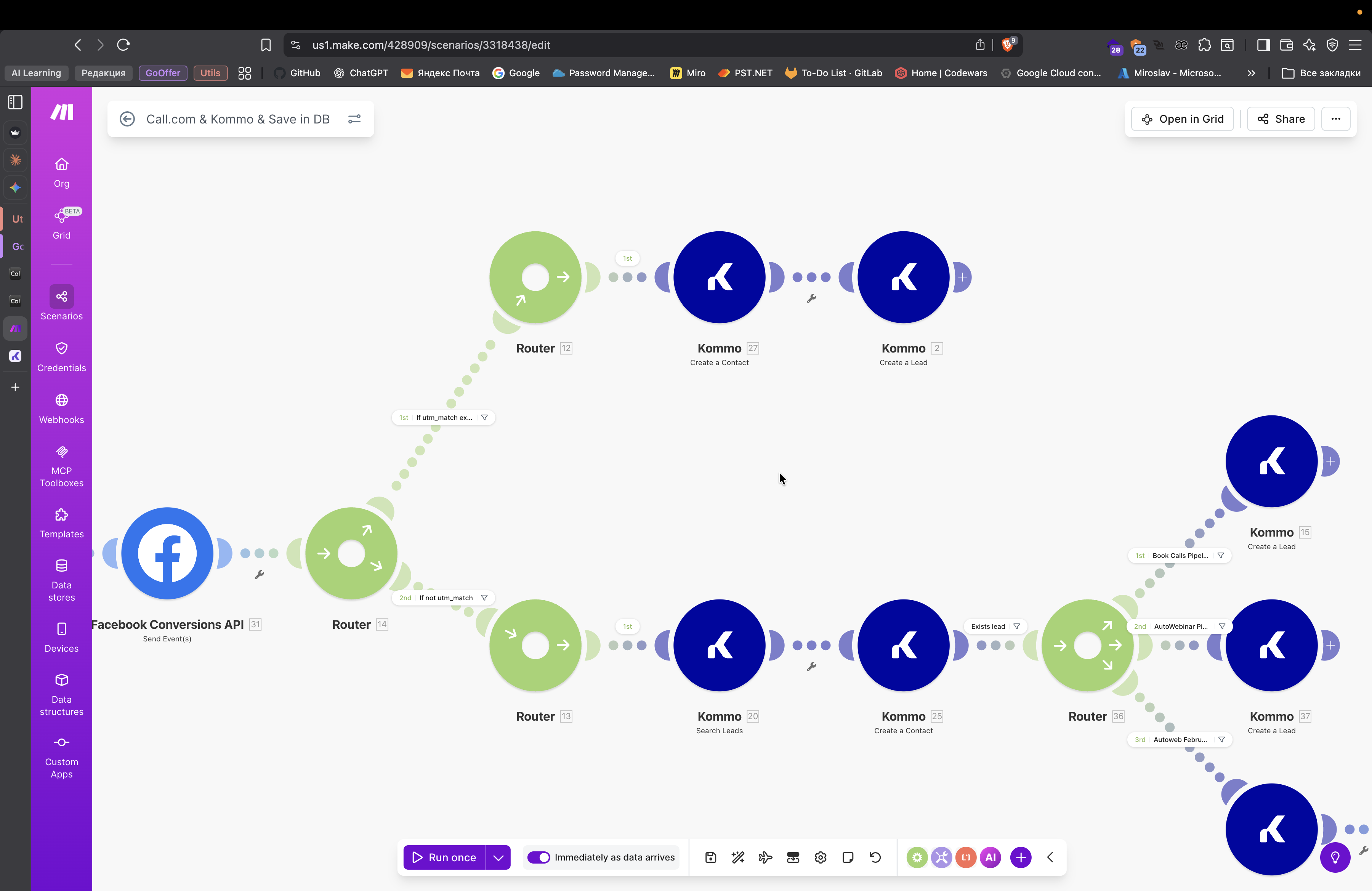This screenshot has width=1372, height=891.
Task: Open Webhooks in the left sidebar
Action: [61, 408]
